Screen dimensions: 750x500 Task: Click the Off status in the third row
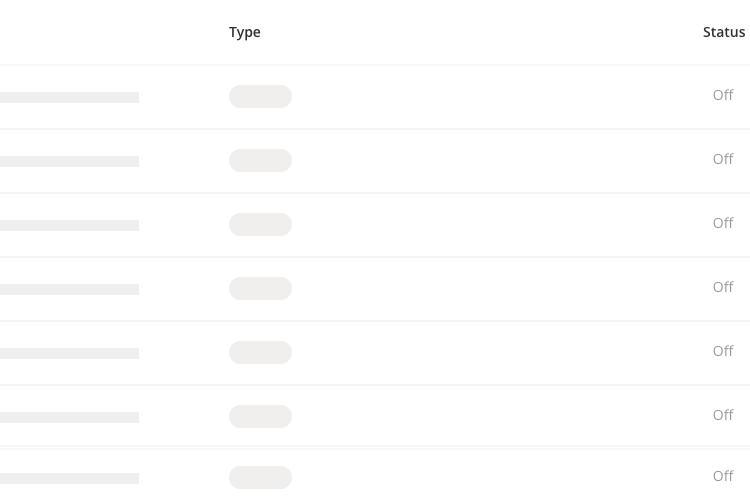[x=723, y=223]
